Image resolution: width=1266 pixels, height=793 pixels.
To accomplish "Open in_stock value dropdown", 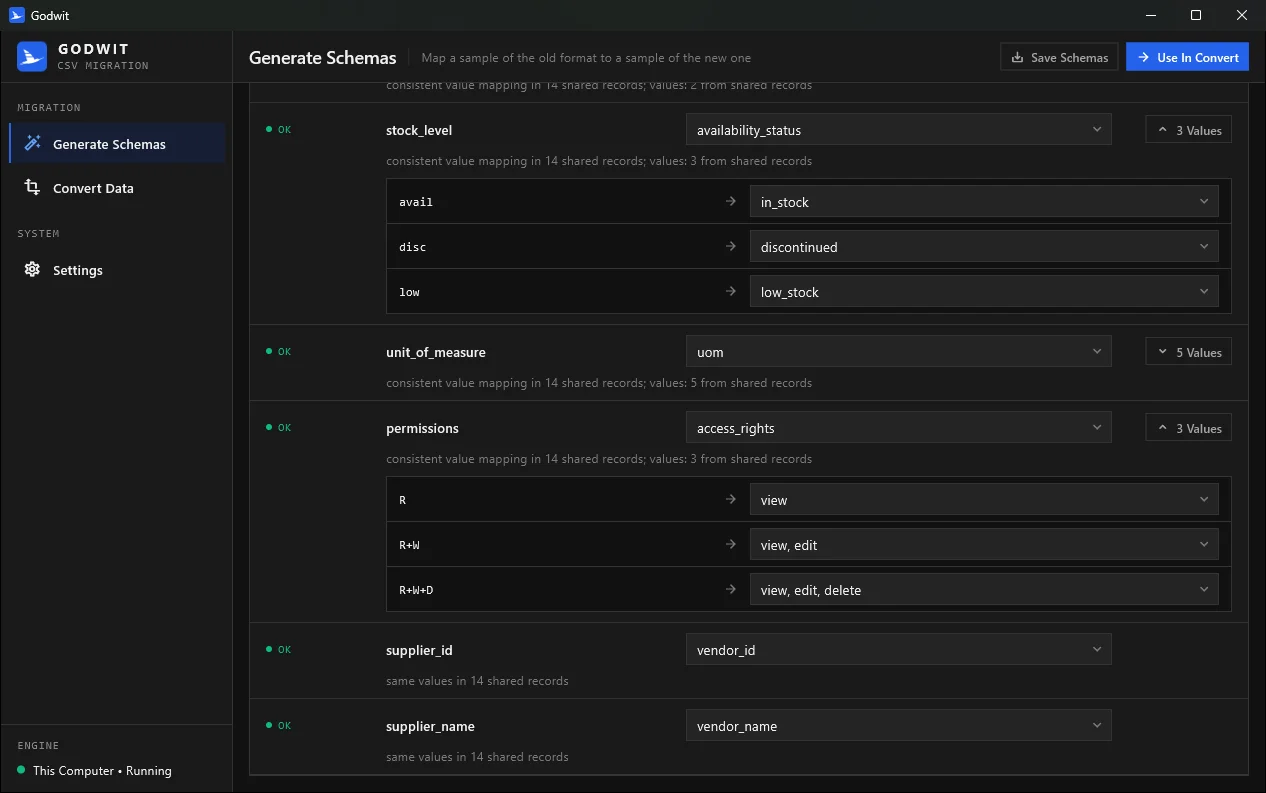I will (984, 202).
